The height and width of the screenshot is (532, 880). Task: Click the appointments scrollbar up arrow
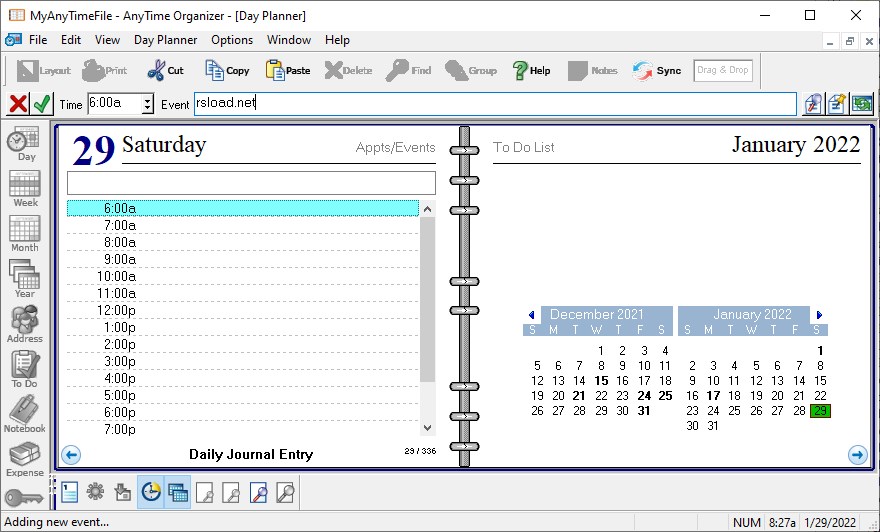[x=427, y=209]
